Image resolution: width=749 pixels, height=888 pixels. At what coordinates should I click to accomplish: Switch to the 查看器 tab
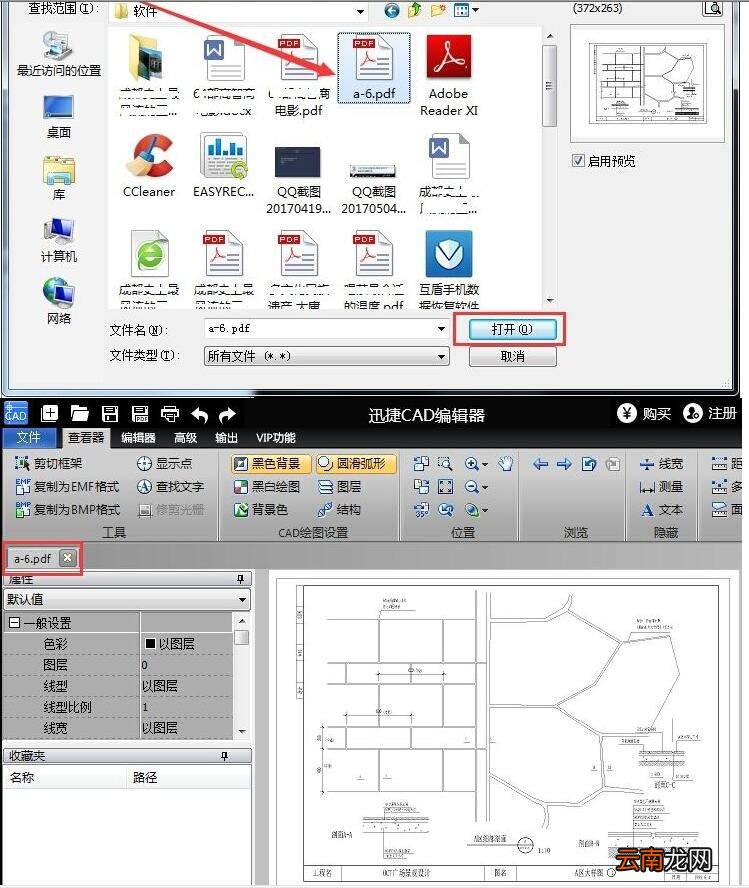tap(86, 437)
